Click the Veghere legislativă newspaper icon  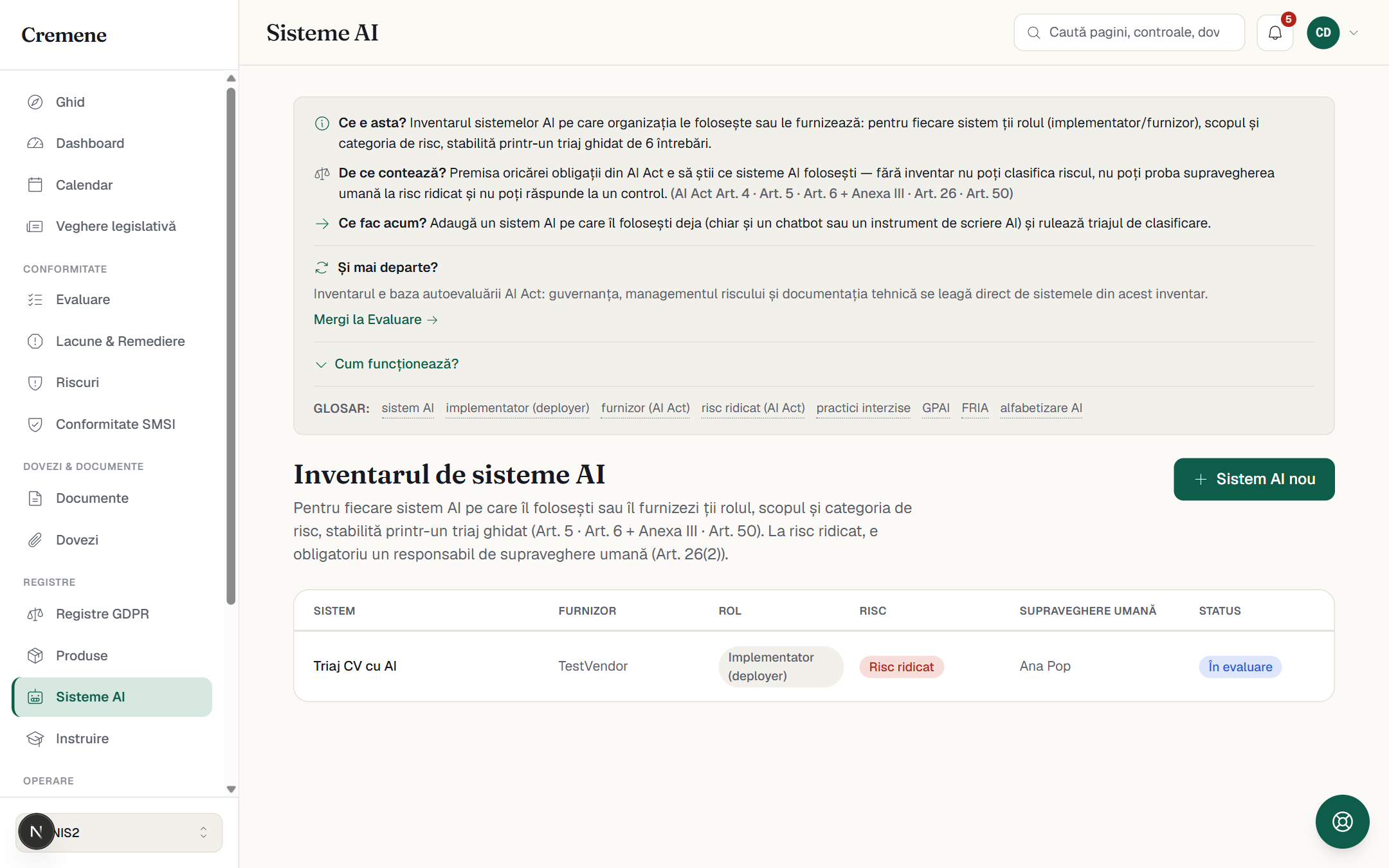35,226
